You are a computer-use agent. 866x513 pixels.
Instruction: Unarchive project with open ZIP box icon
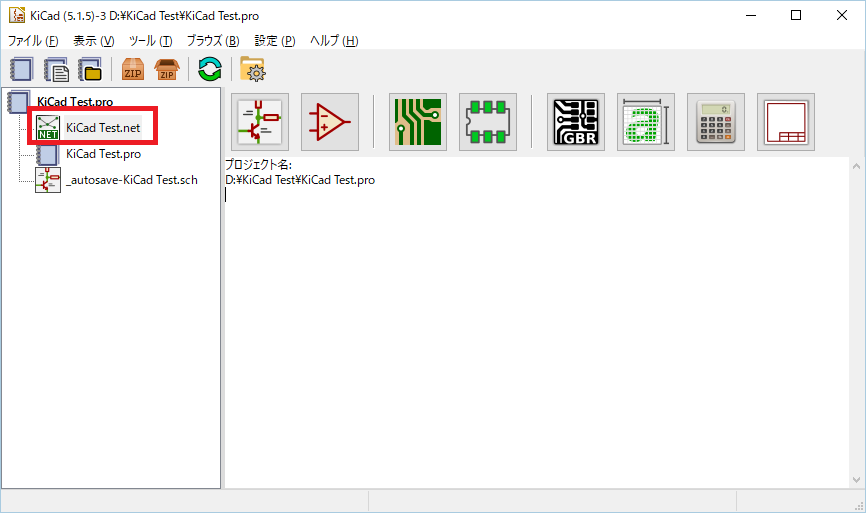tap(167, 70)
